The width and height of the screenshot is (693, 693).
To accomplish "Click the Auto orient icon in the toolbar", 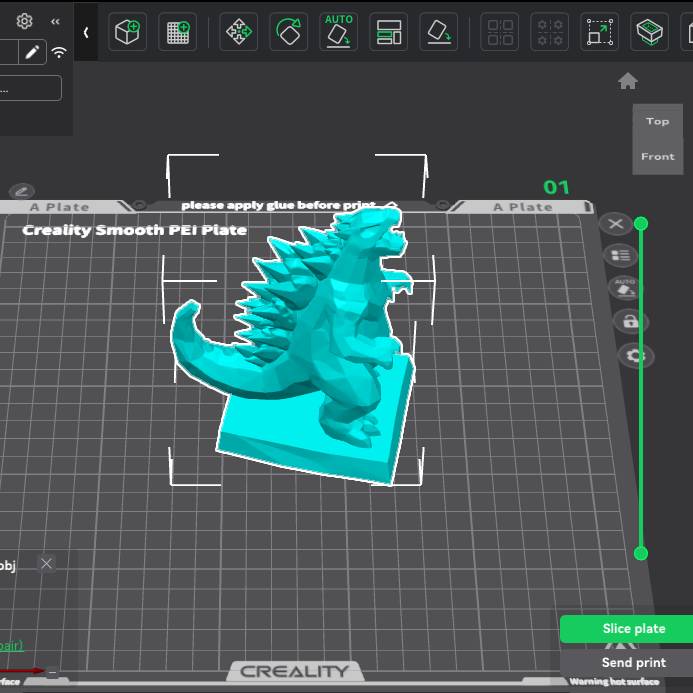I will (x=339, y=32).
